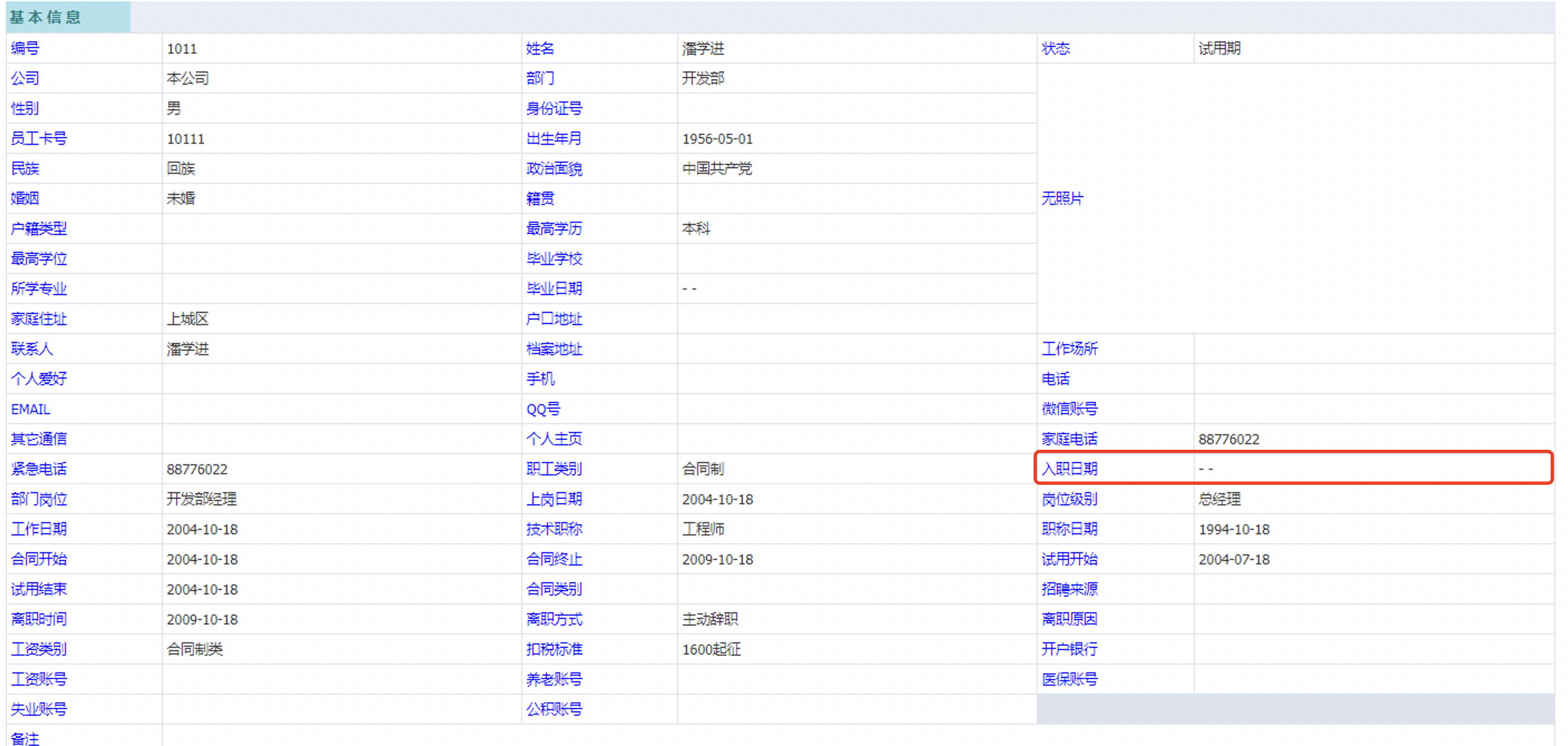Click the 扣税标准 value 1600起征
Image resolution: width=1568 pixels, height=746 pixels.
pyautogui.click(x=710, y=649)
